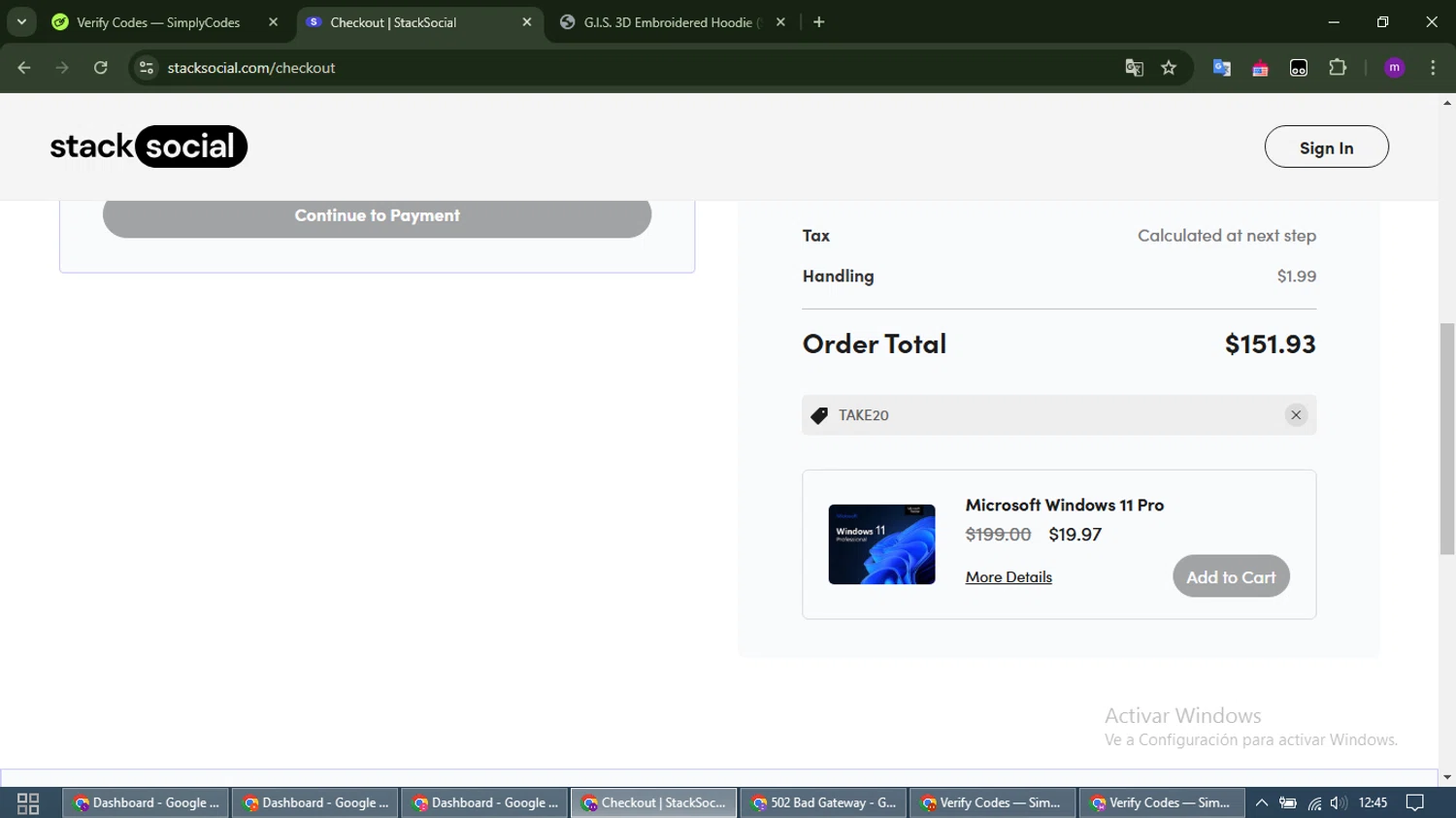The width and height of the screenshot is (1456, 818).
Task: Click the Windows 11 Pro product thumbnail
Action: click(x=881, y=544)
